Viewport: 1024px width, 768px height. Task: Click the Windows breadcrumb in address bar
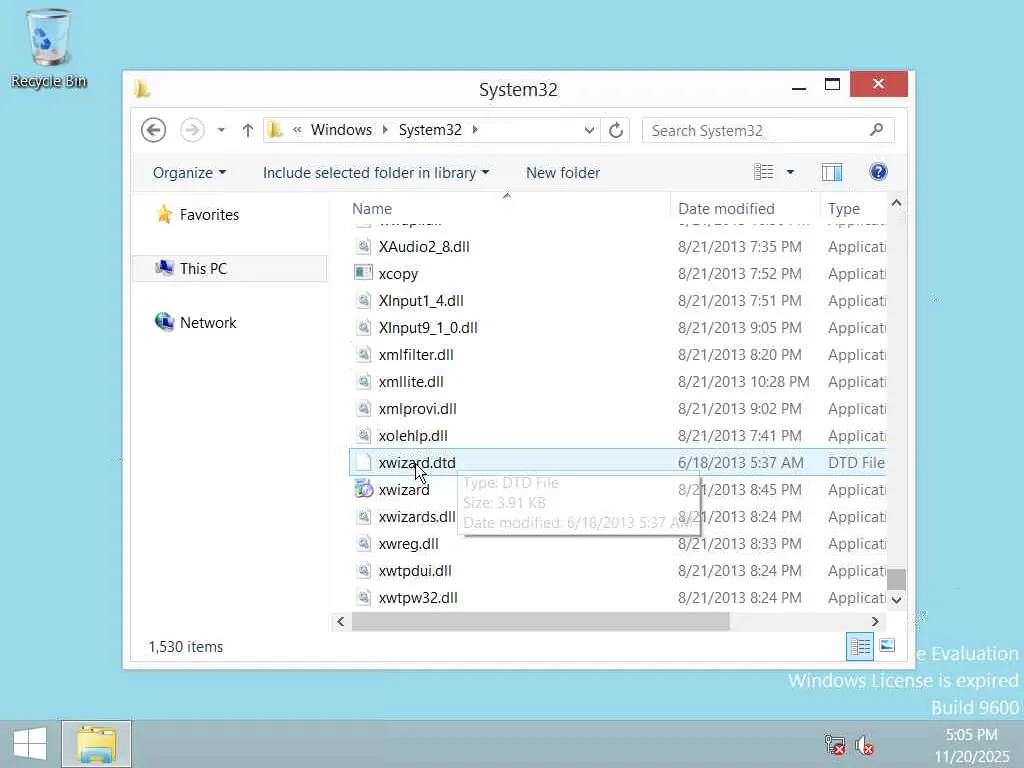(341, 130)
